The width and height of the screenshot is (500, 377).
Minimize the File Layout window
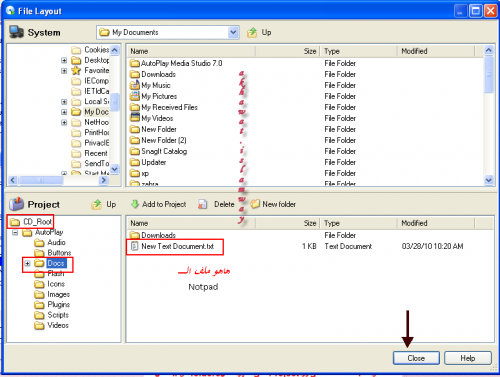(x=460, y=11)
